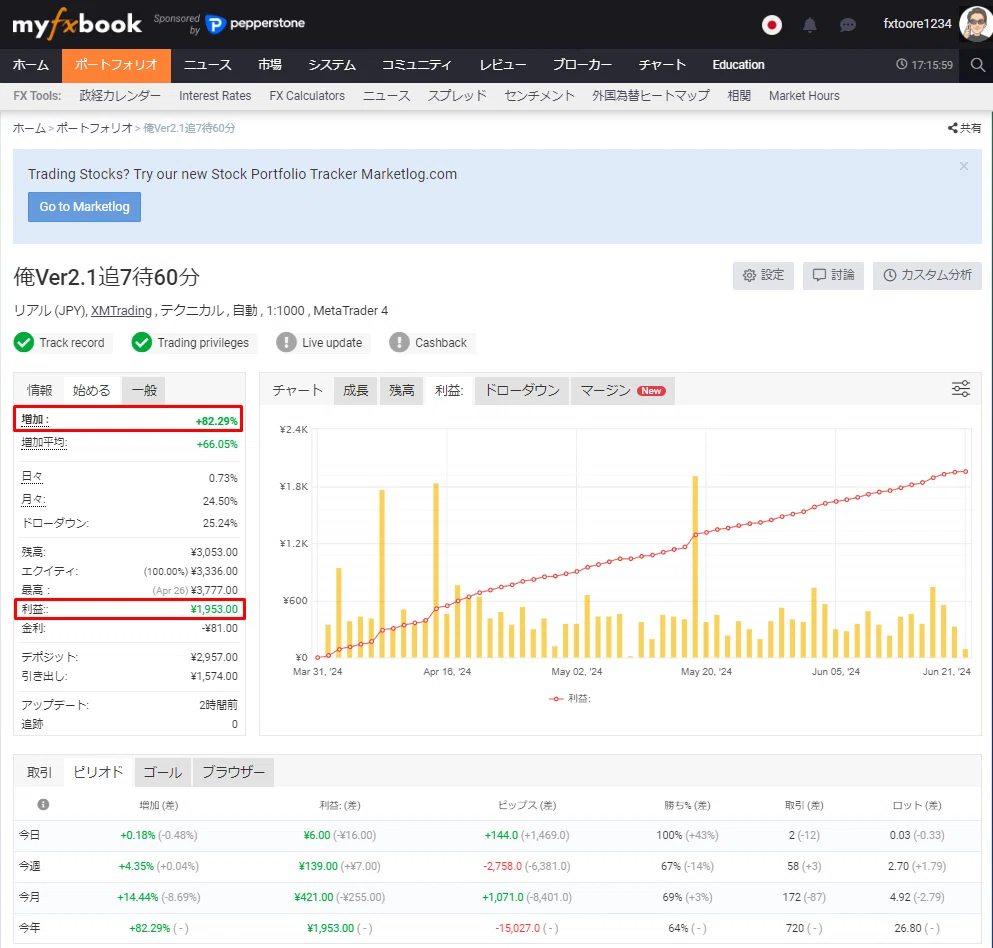
Task: Open the コミュニティ menu
Action: (x=417, y=65)
